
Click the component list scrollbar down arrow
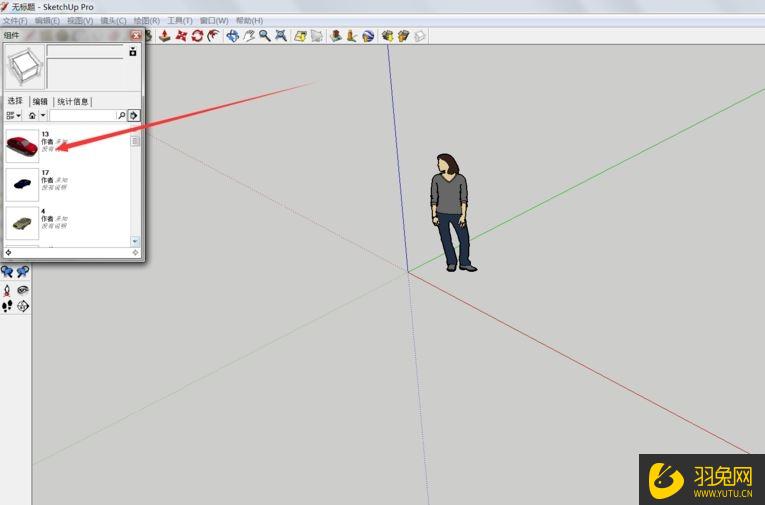(x=136, y=241)
